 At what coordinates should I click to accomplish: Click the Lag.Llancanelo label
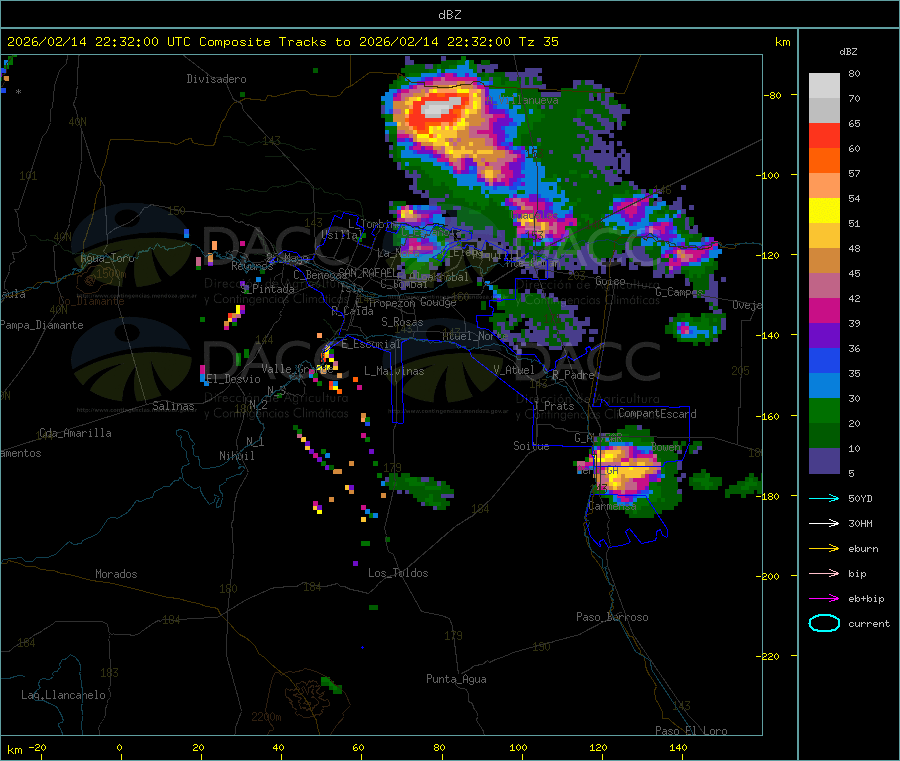point(63,695)
